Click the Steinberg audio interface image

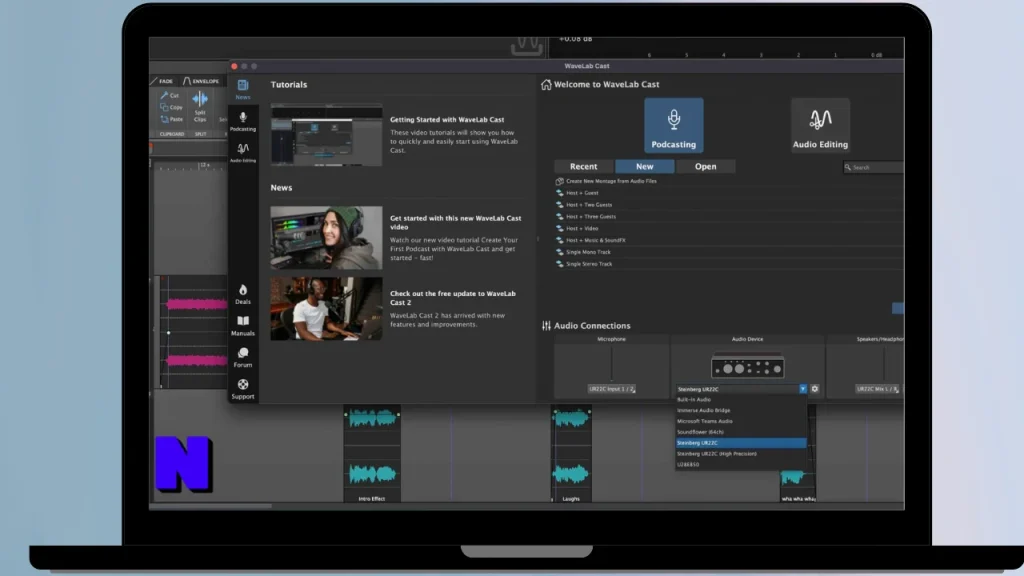pos(747,366)
